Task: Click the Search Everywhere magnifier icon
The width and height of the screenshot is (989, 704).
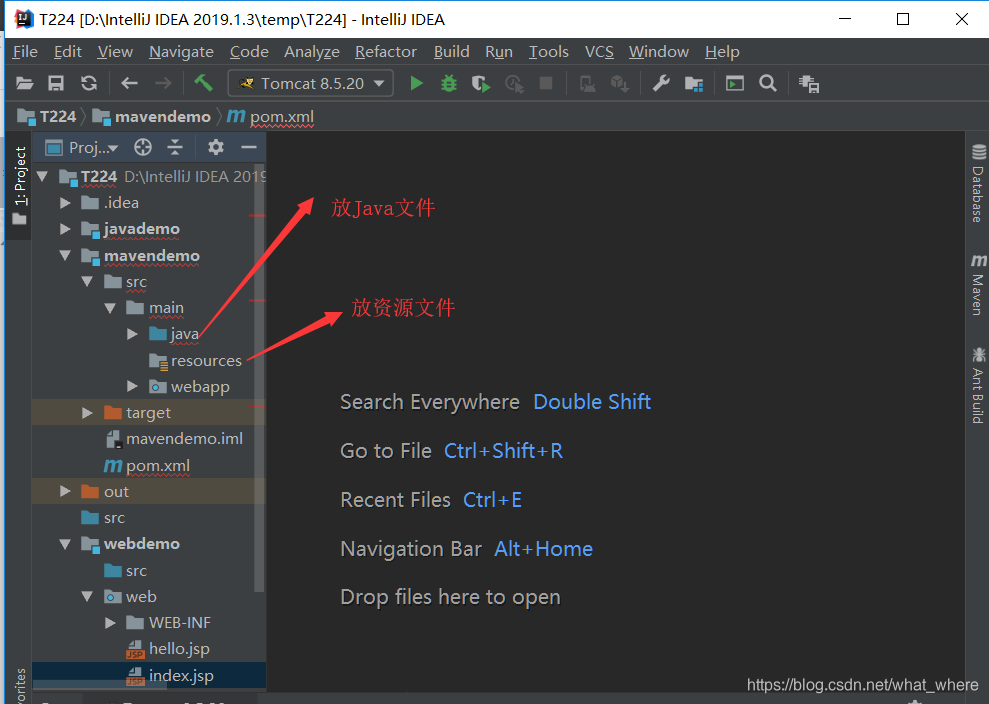Action: pos(768,83)
